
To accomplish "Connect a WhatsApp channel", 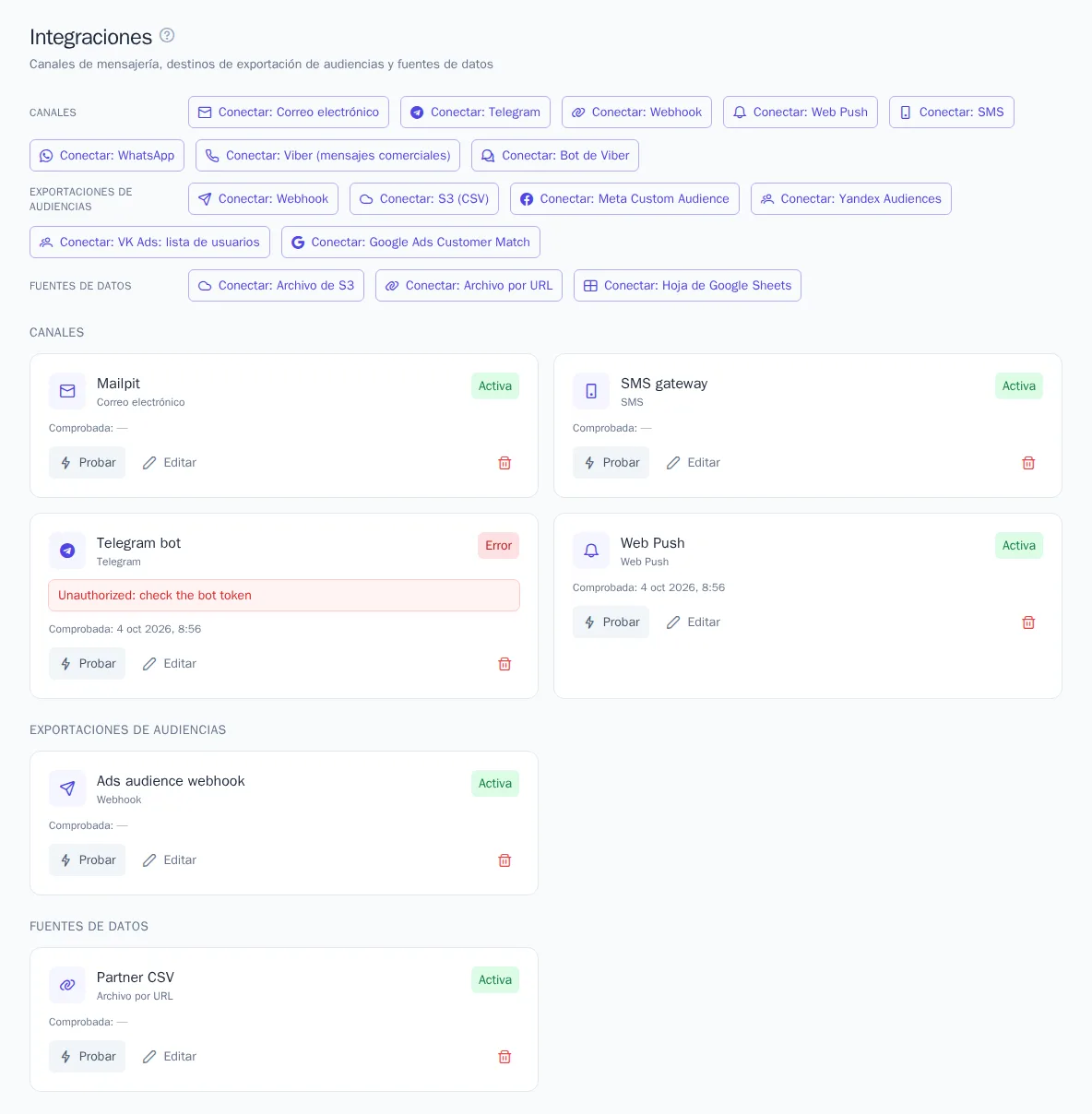I will click(x=107, y=155).
